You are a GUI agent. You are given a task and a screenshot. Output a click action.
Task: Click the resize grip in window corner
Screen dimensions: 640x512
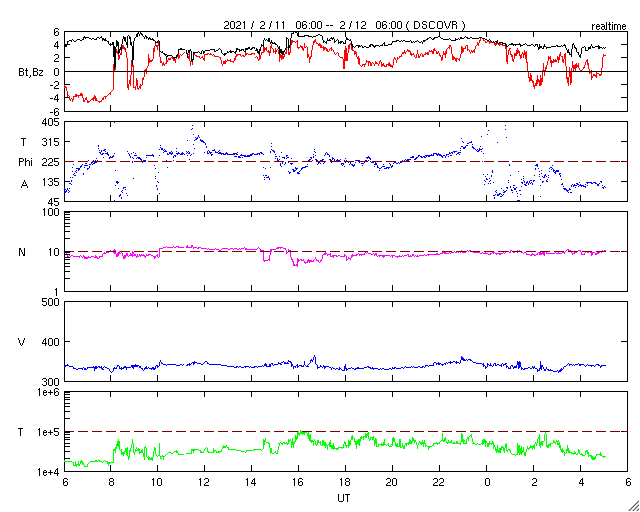tap(633, 506)
